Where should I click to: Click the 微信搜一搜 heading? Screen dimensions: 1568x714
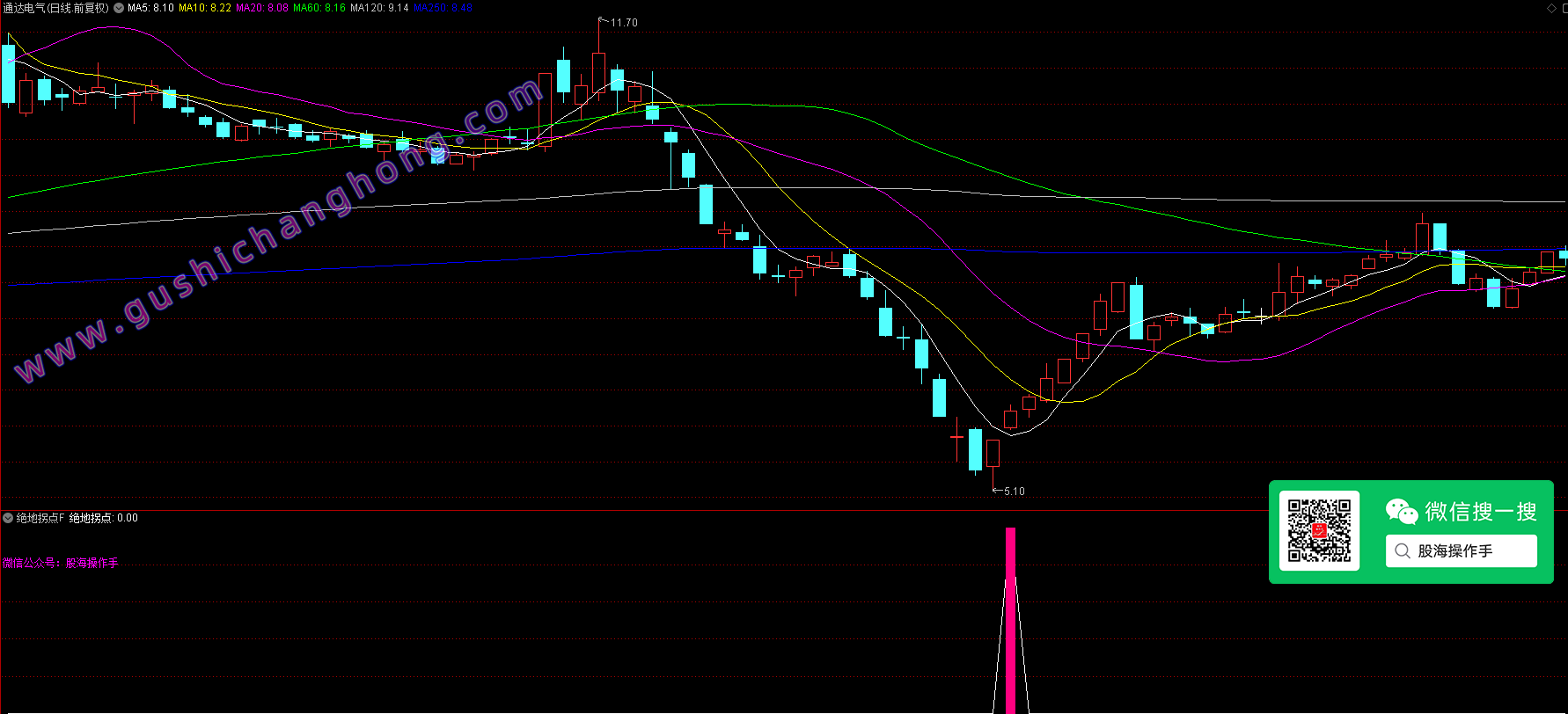click(1481, 512)
